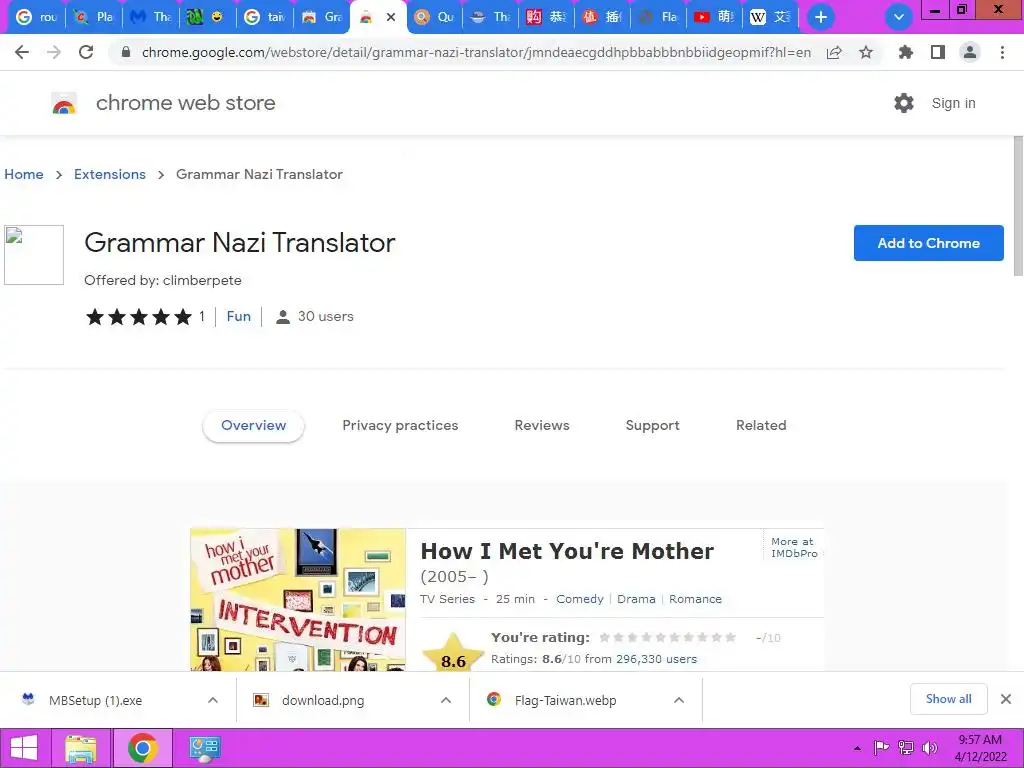Open the Reviews tab

point(542,425)
